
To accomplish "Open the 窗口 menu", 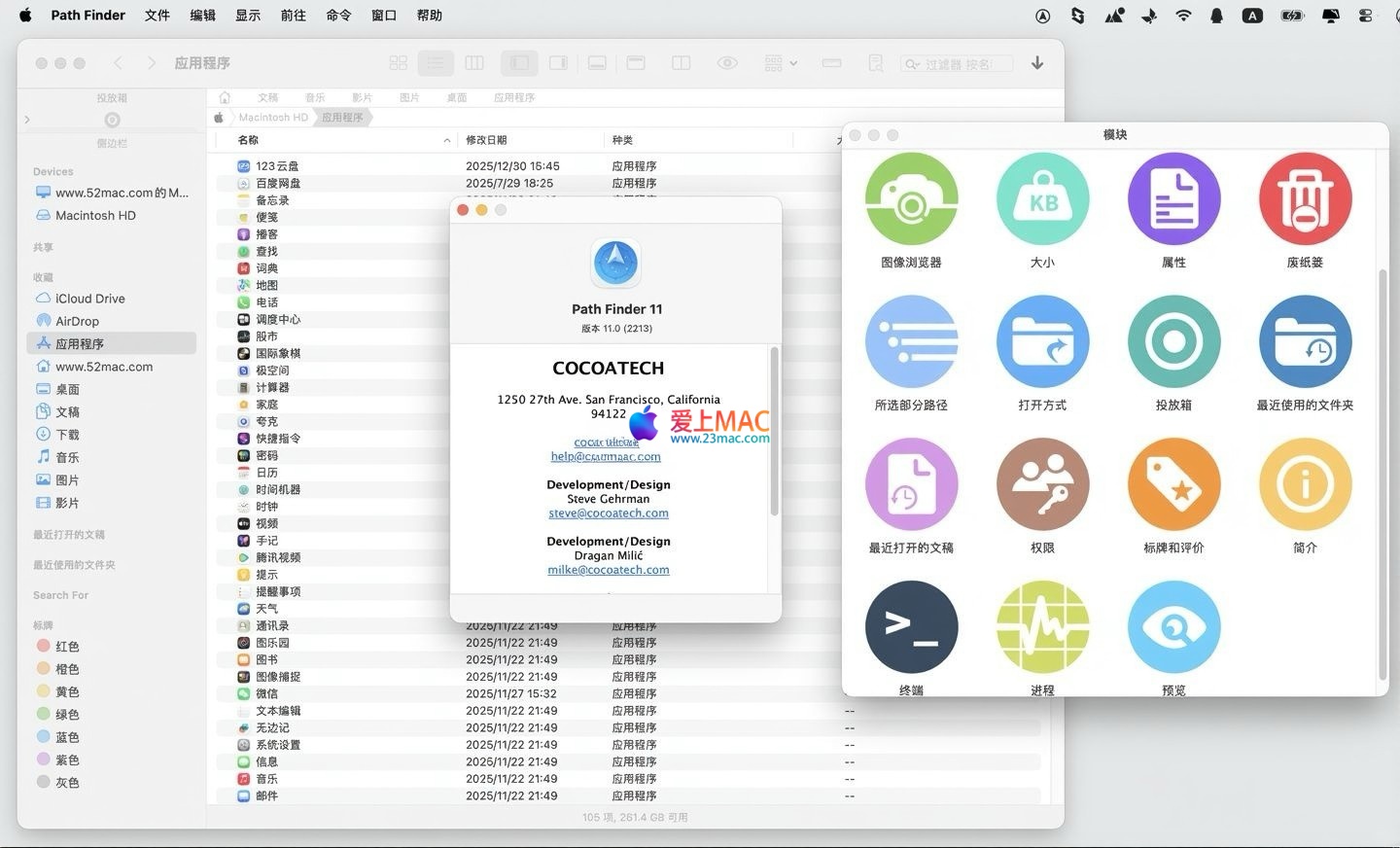I will pos(384,16).
